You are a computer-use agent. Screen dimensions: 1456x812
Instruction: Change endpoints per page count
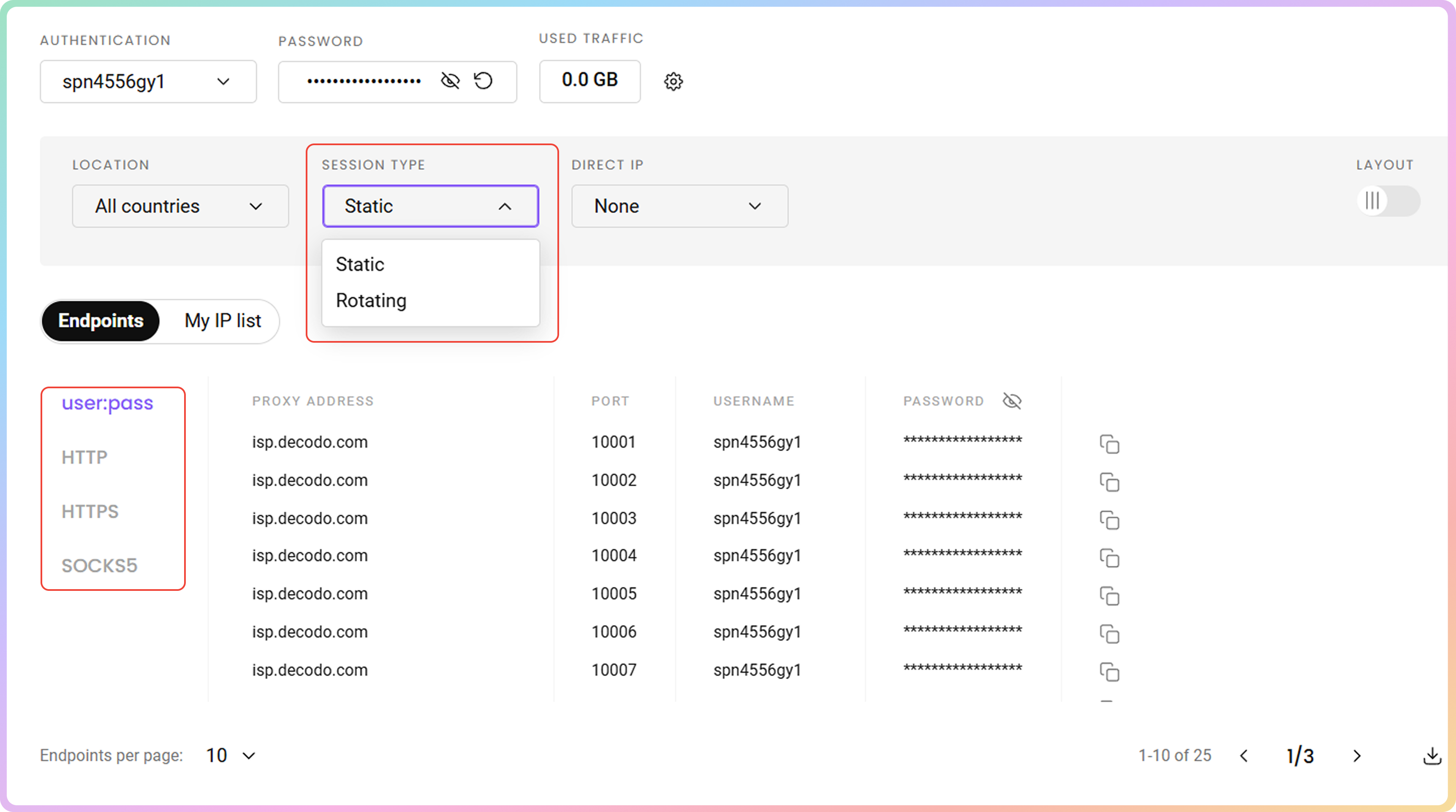tap(231, 755)
